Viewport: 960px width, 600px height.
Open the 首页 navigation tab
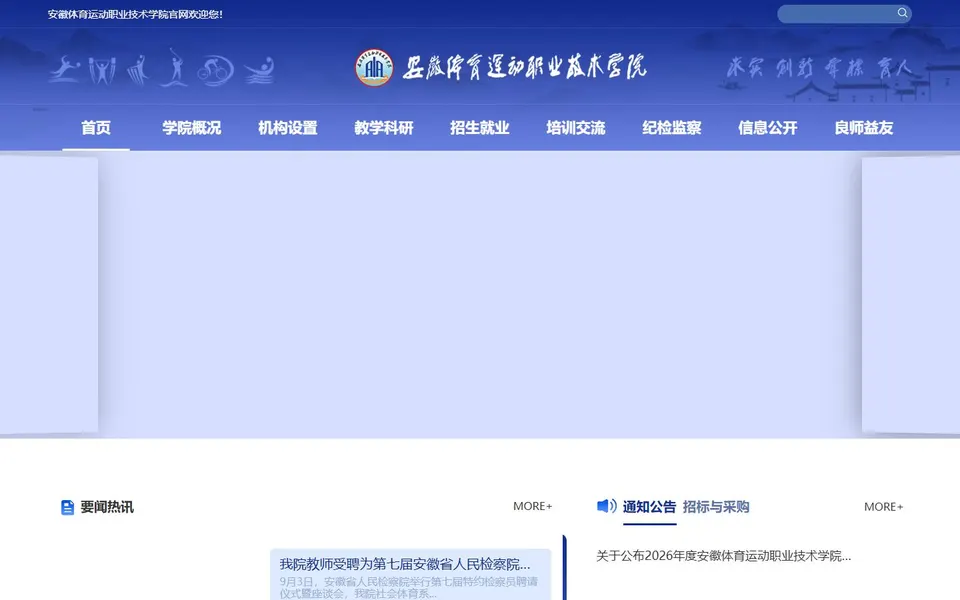click(96, 128)
